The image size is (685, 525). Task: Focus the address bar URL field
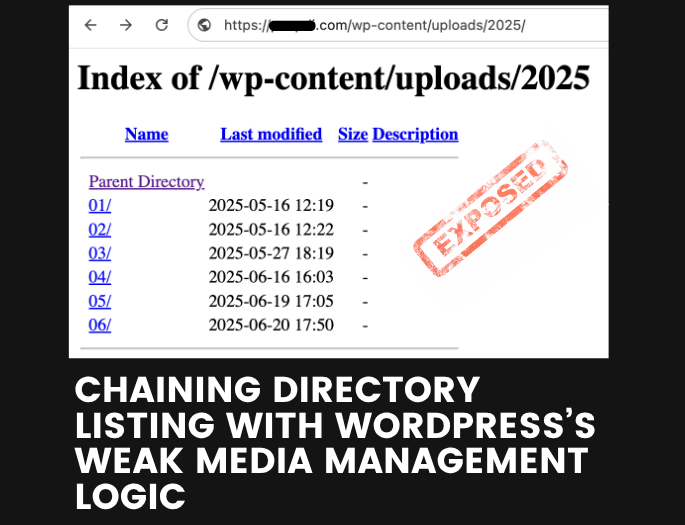[x=398, y=25]
